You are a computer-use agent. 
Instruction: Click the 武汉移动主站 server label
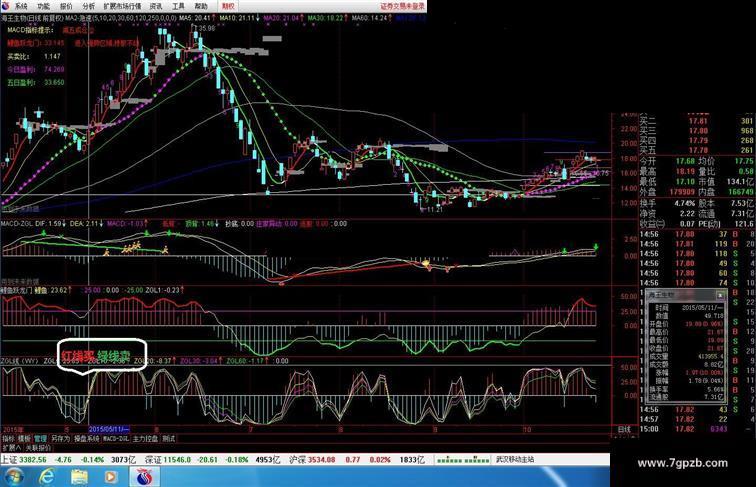(x=515, y=460)
